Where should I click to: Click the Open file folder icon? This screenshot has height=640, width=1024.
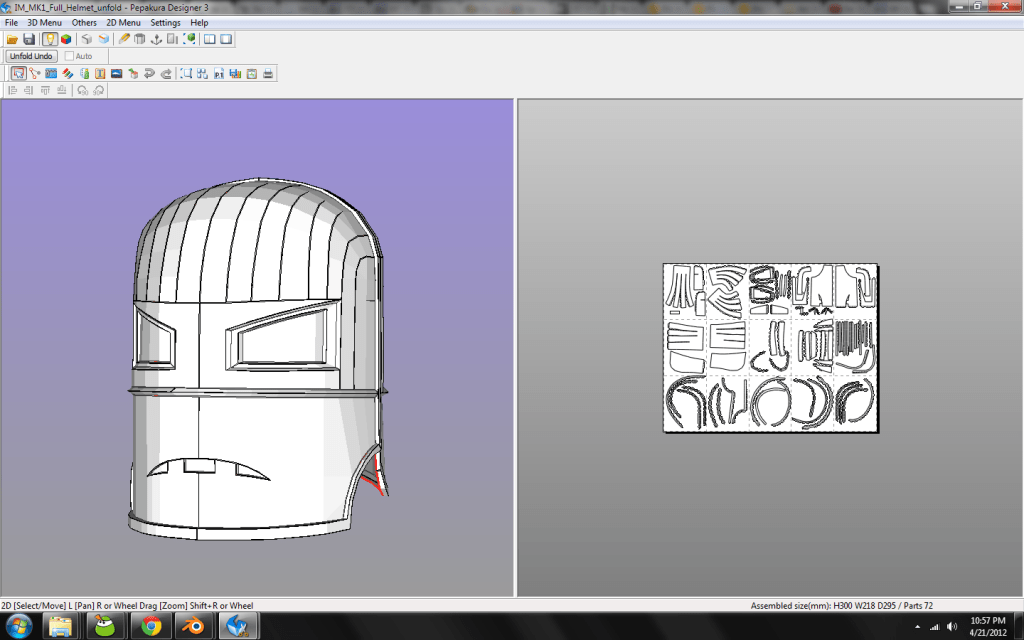[12, 39]
